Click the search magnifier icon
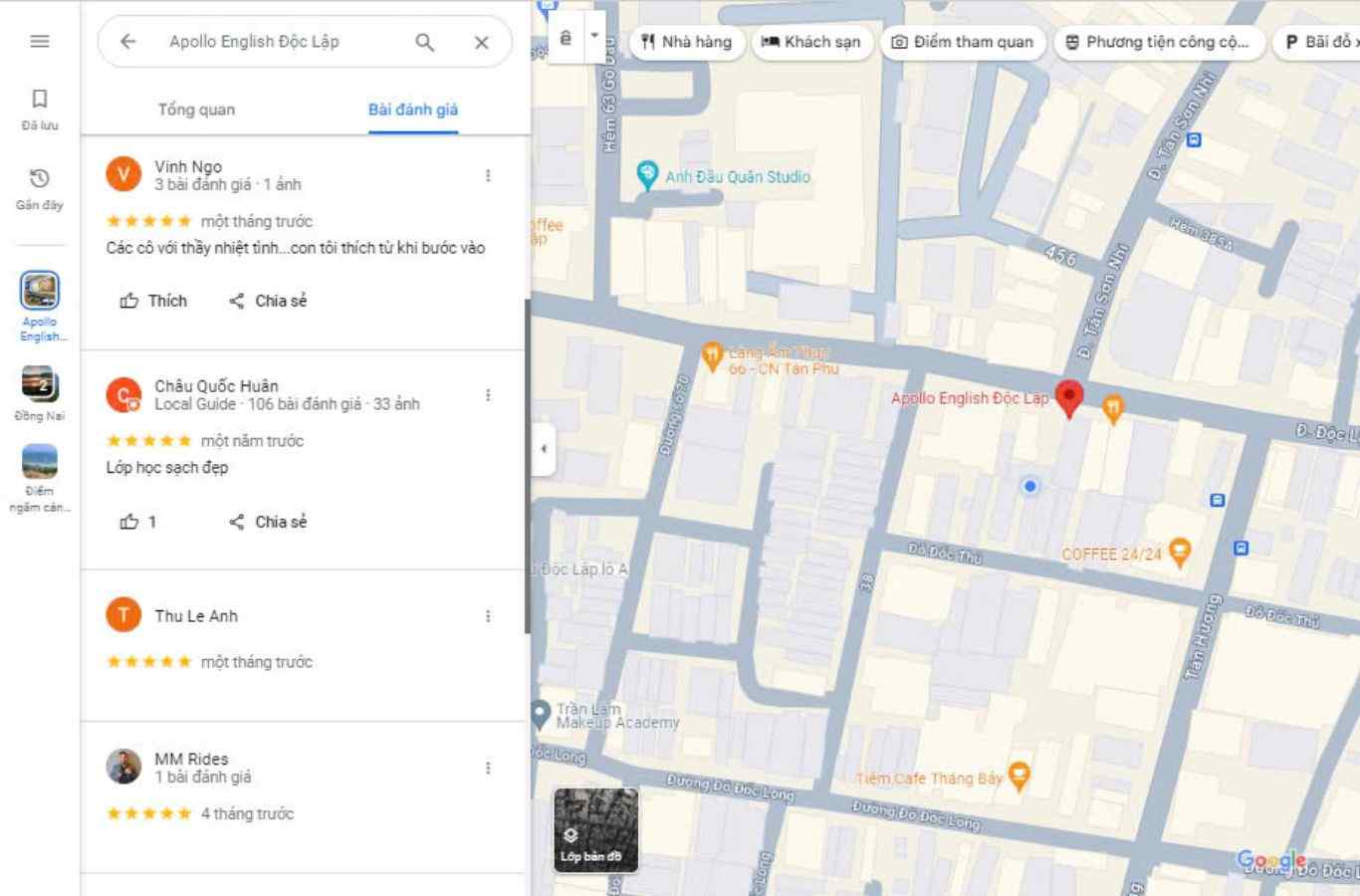The height and width of the screenshot is (896, 1360). click(x=424, y=42)
